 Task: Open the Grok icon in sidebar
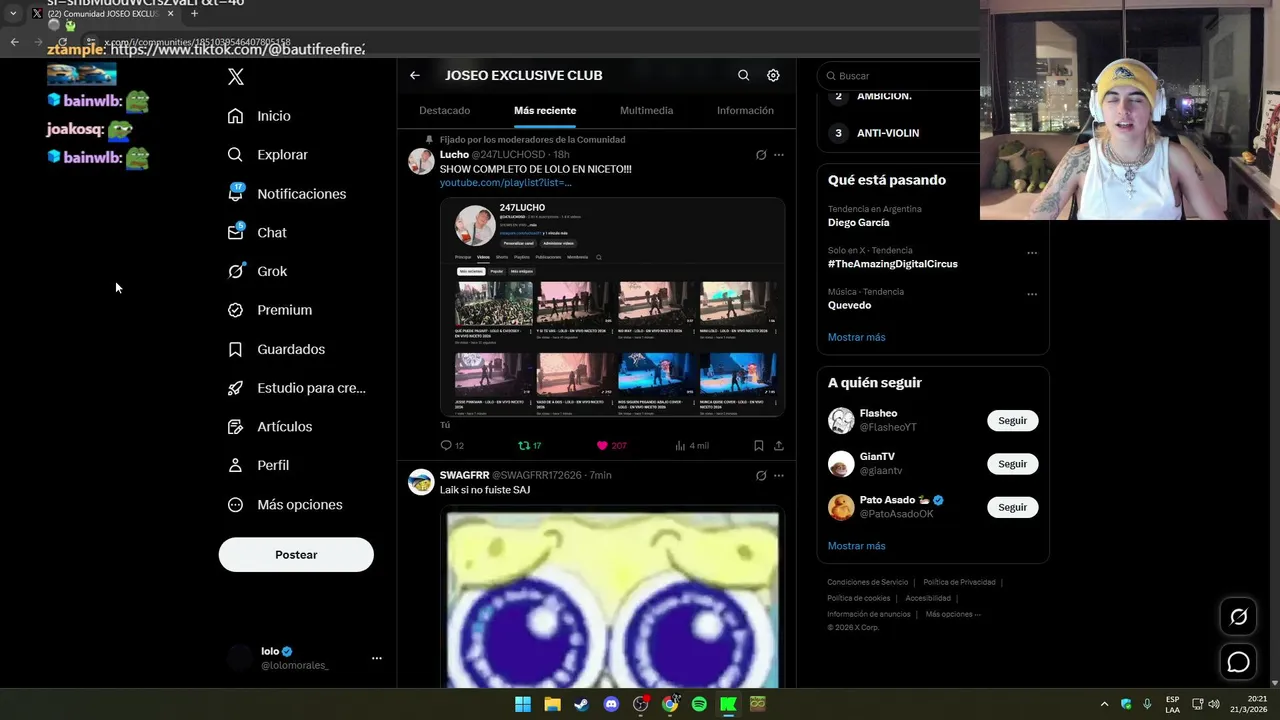pos(235,271)
